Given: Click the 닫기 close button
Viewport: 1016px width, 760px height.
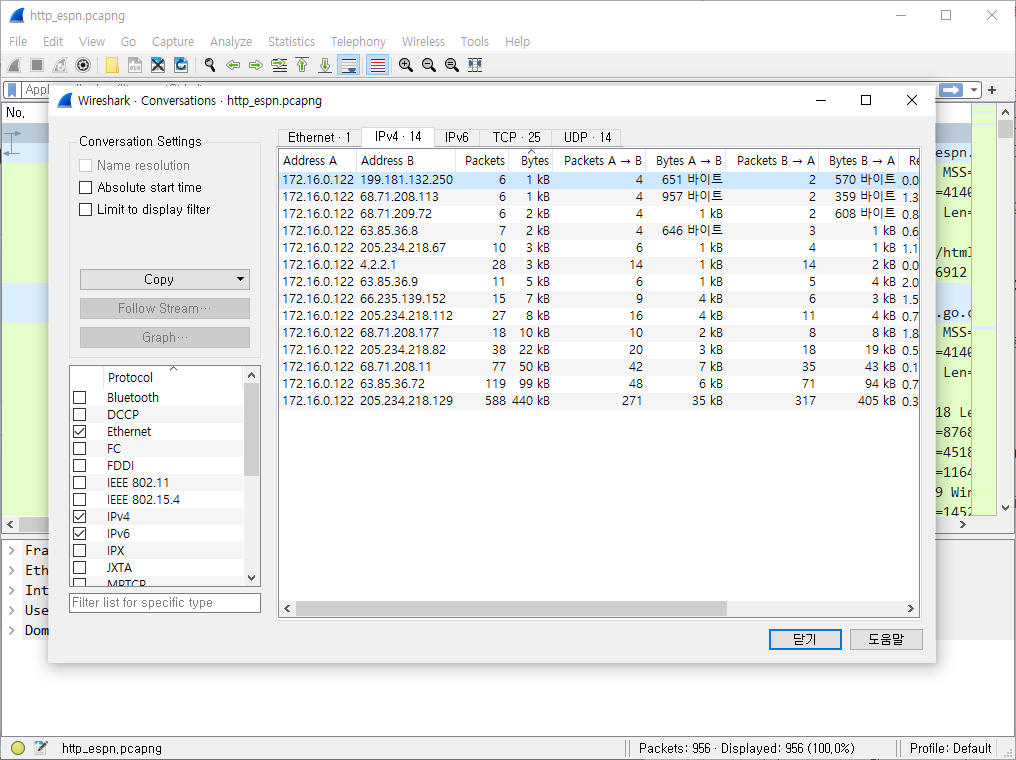Looking at the screenshot, I should [805, 639].
